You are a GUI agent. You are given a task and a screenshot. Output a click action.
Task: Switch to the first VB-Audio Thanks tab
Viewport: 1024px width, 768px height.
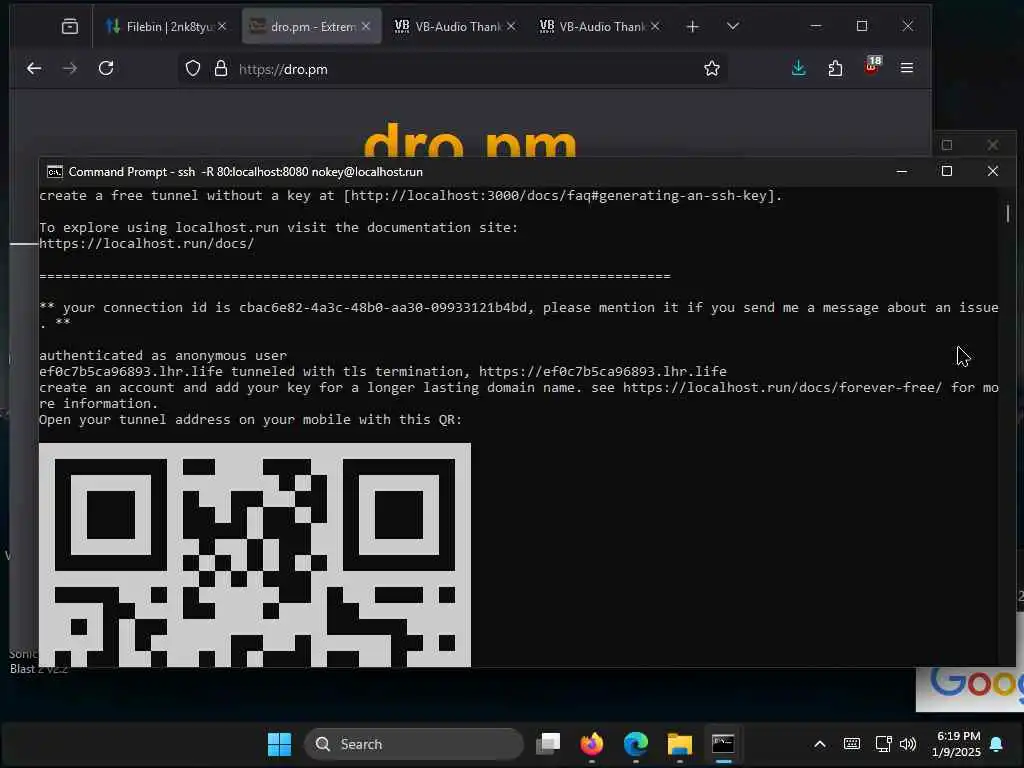[455, 27]
